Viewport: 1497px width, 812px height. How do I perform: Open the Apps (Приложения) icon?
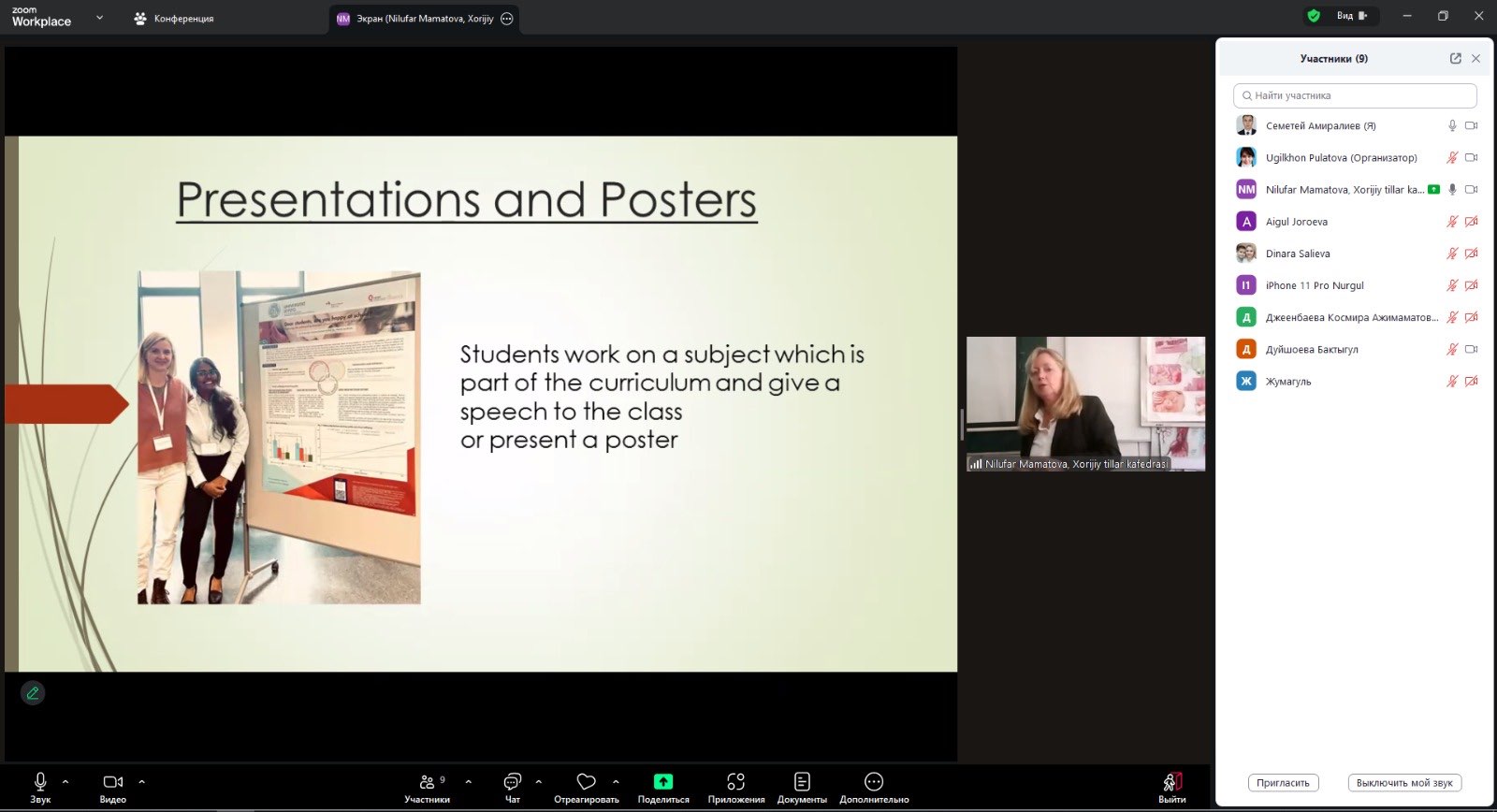(x=735, y=782)
